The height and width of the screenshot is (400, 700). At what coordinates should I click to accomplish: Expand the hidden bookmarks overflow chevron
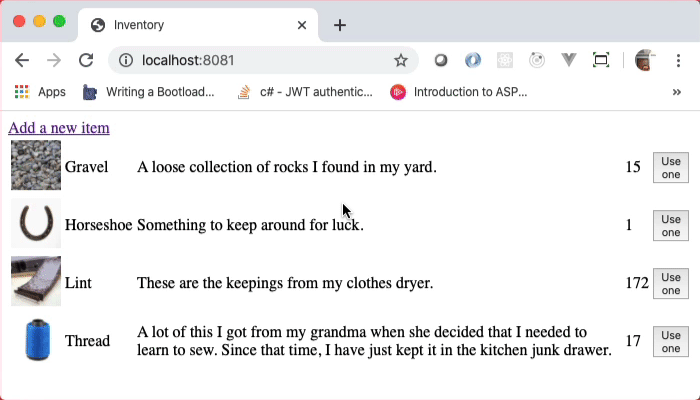677,92
